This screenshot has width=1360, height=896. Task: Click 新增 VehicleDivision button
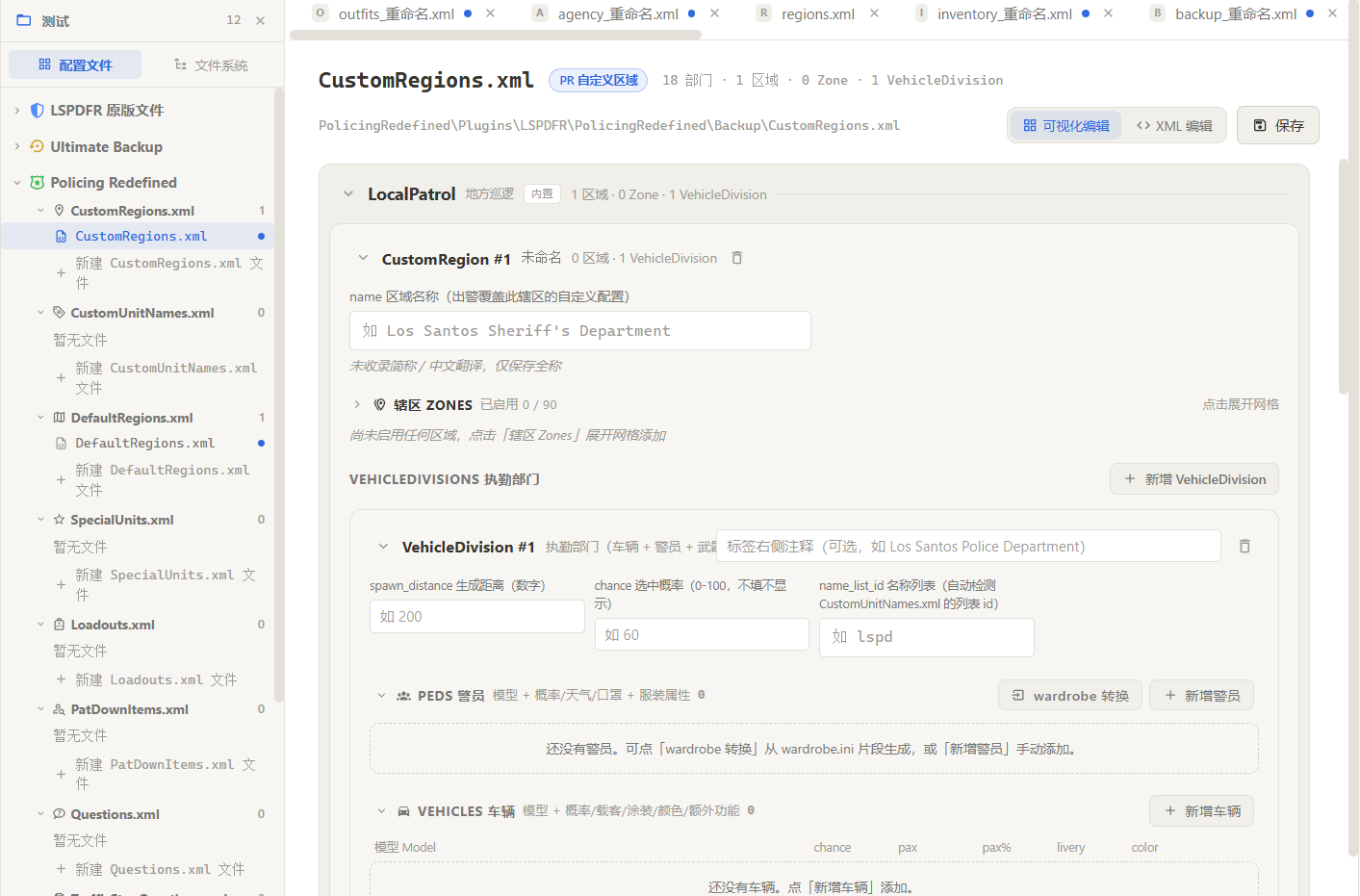tap(1194, 479)
